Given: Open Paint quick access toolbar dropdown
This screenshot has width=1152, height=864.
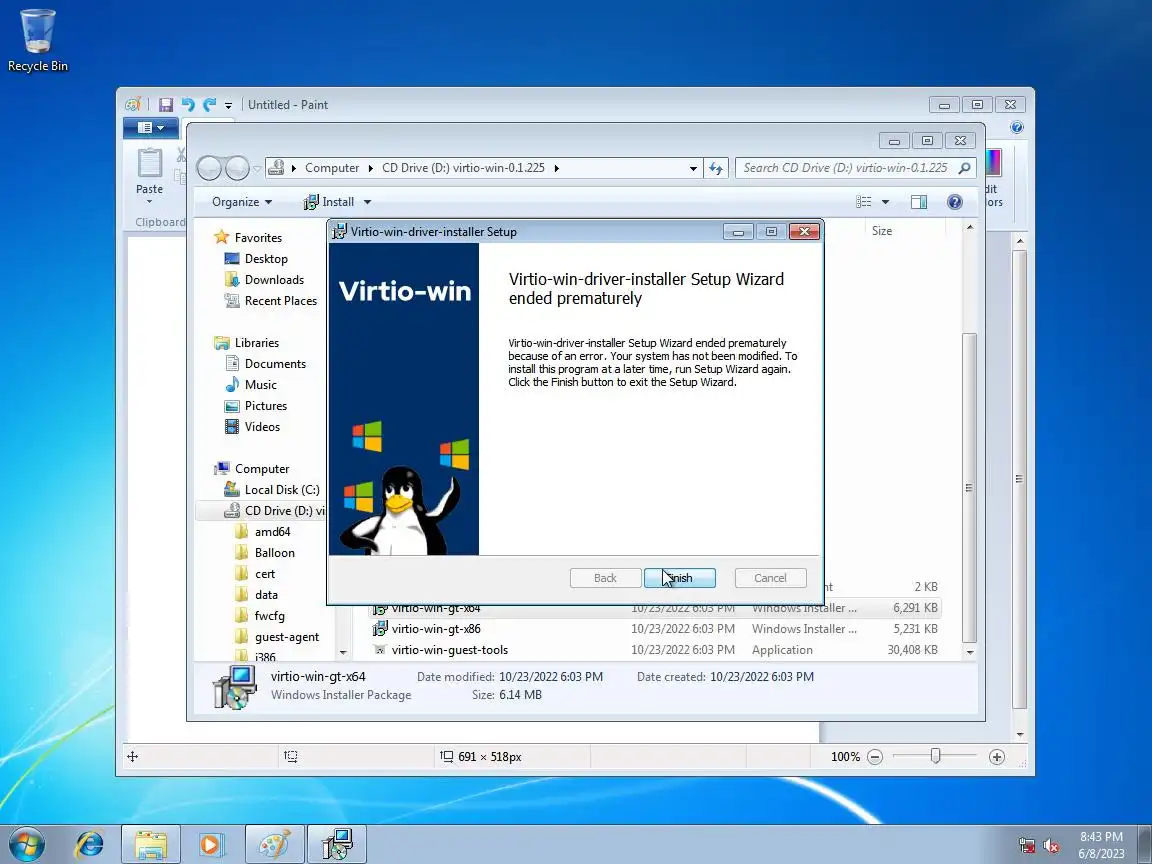Looking at the screenshot, I should [228, 106].
